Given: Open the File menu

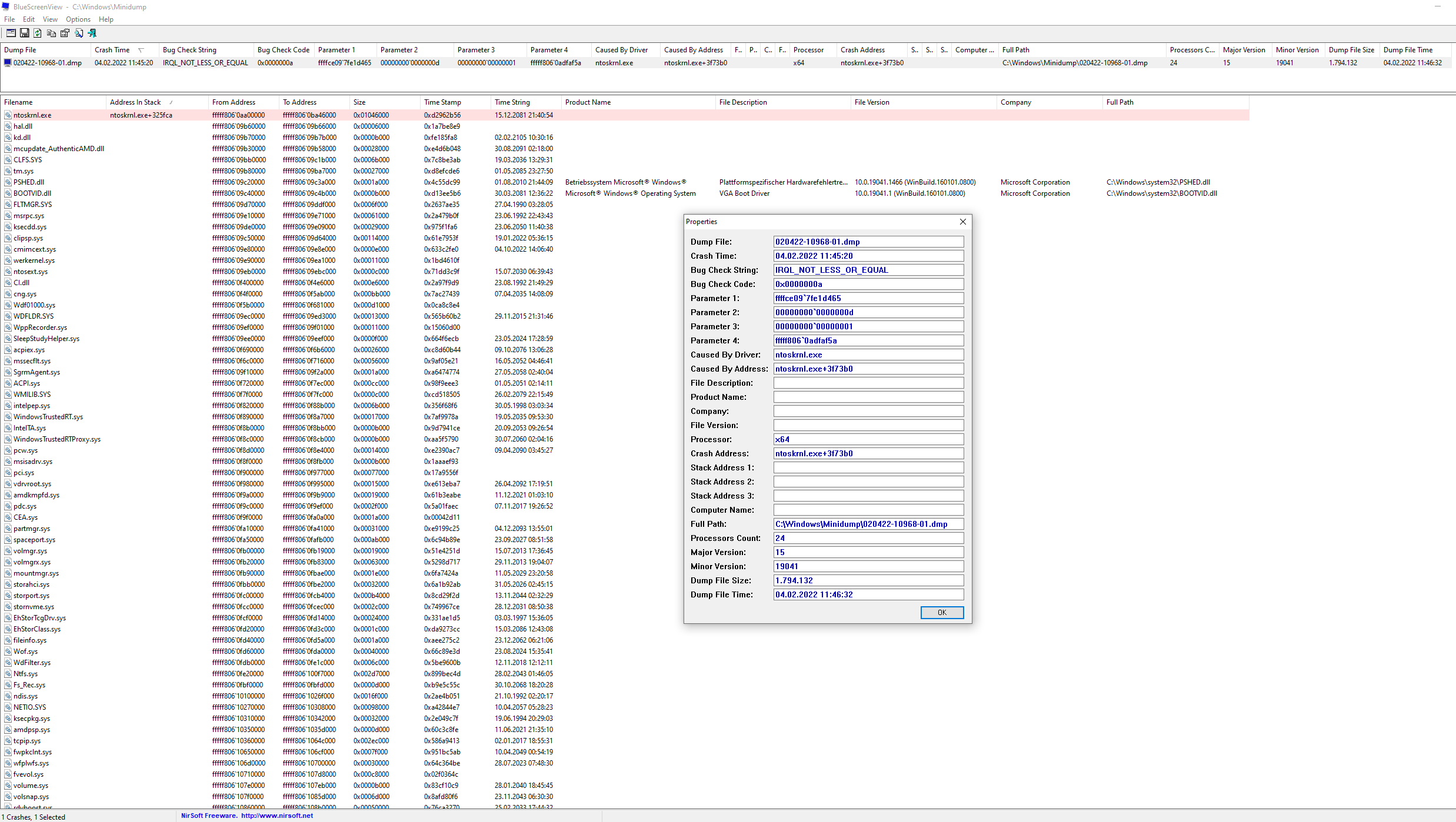Looking at the screenshot, I should (x=9, y=19).
